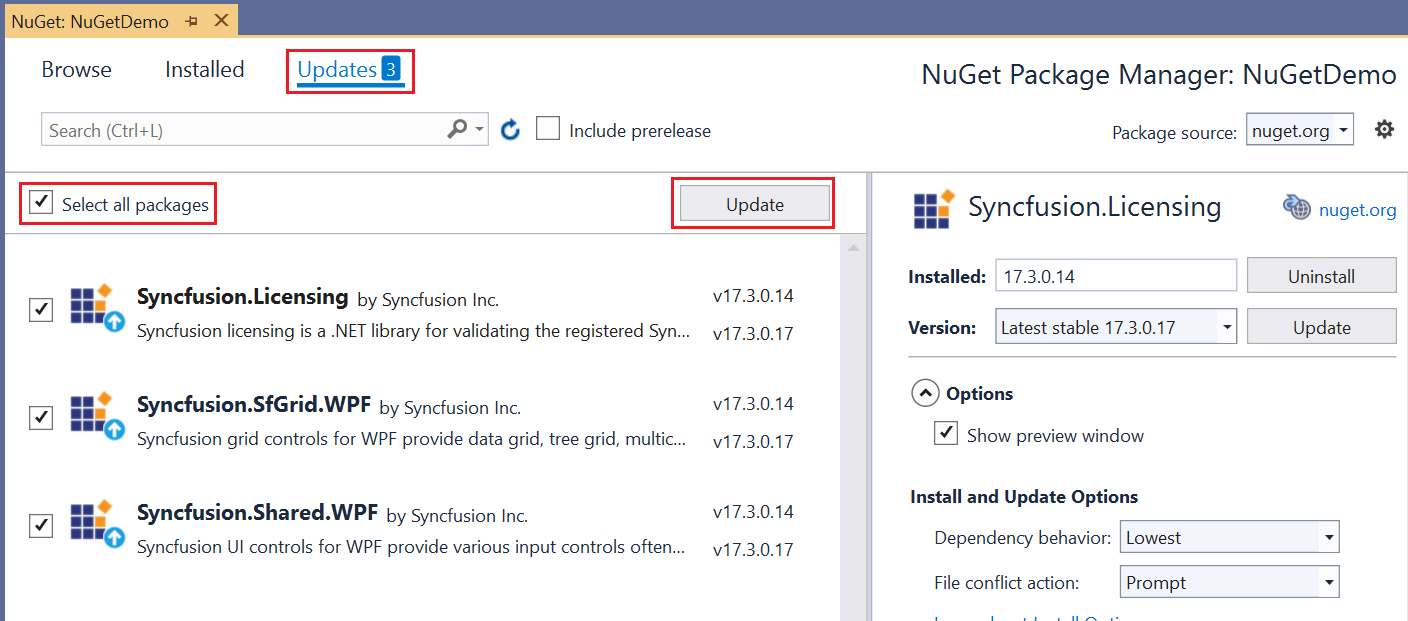The image size is (1408, 621).
Task: Switch to the Browse tab
Action: (77, 70)
